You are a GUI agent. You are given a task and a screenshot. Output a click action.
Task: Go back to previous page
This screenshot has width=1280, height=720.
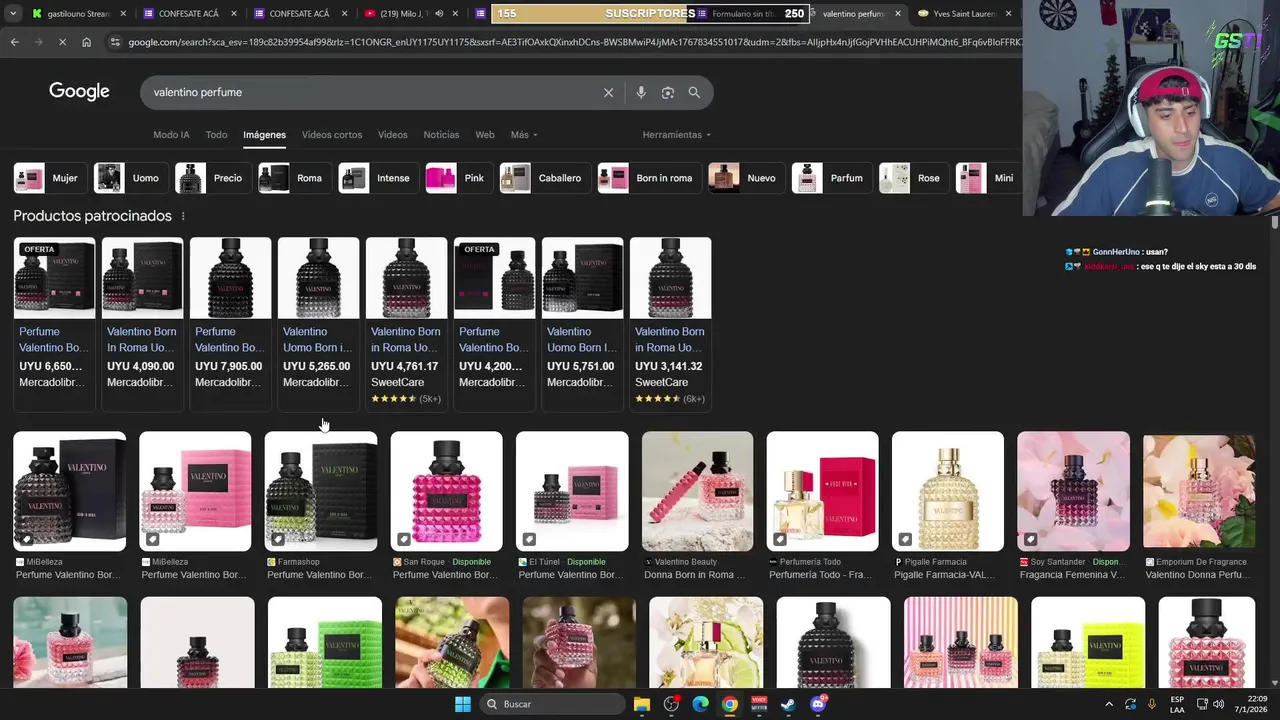point(14,42)
